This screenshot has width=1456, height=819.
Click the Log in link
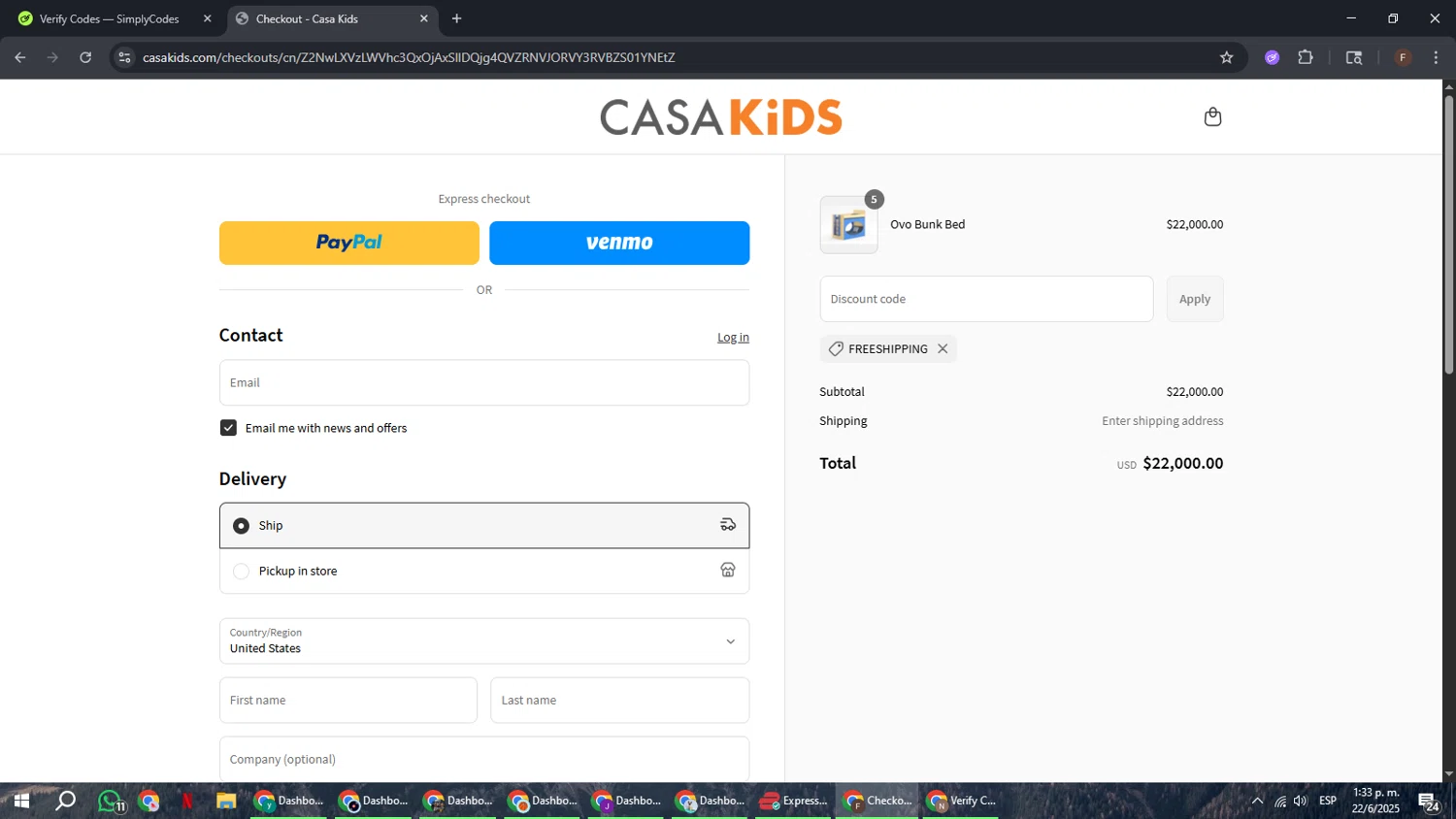click(x=733, y=338)
